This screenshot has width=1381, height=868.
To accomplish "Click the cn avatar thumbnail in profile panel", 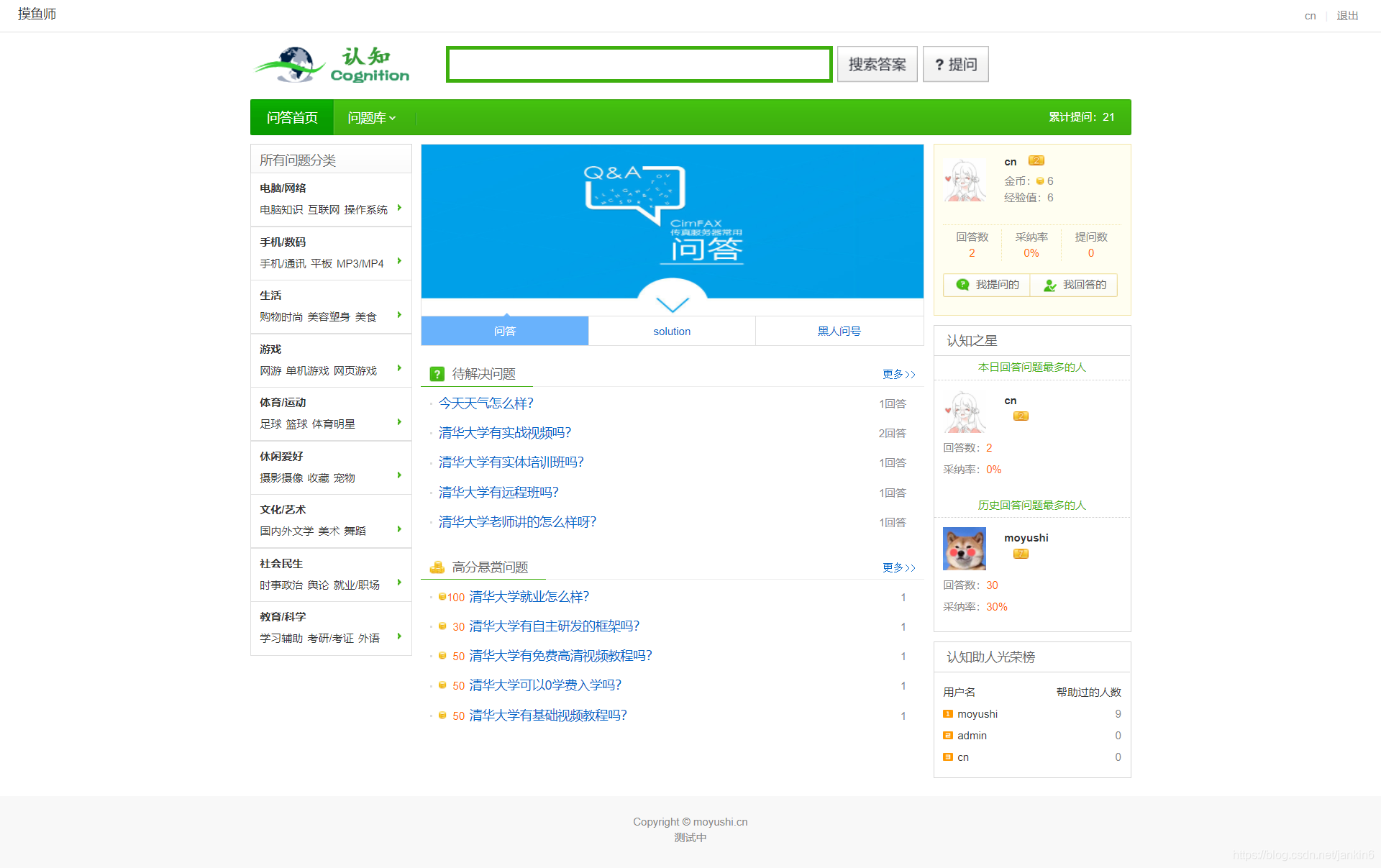I will point(965,181).
